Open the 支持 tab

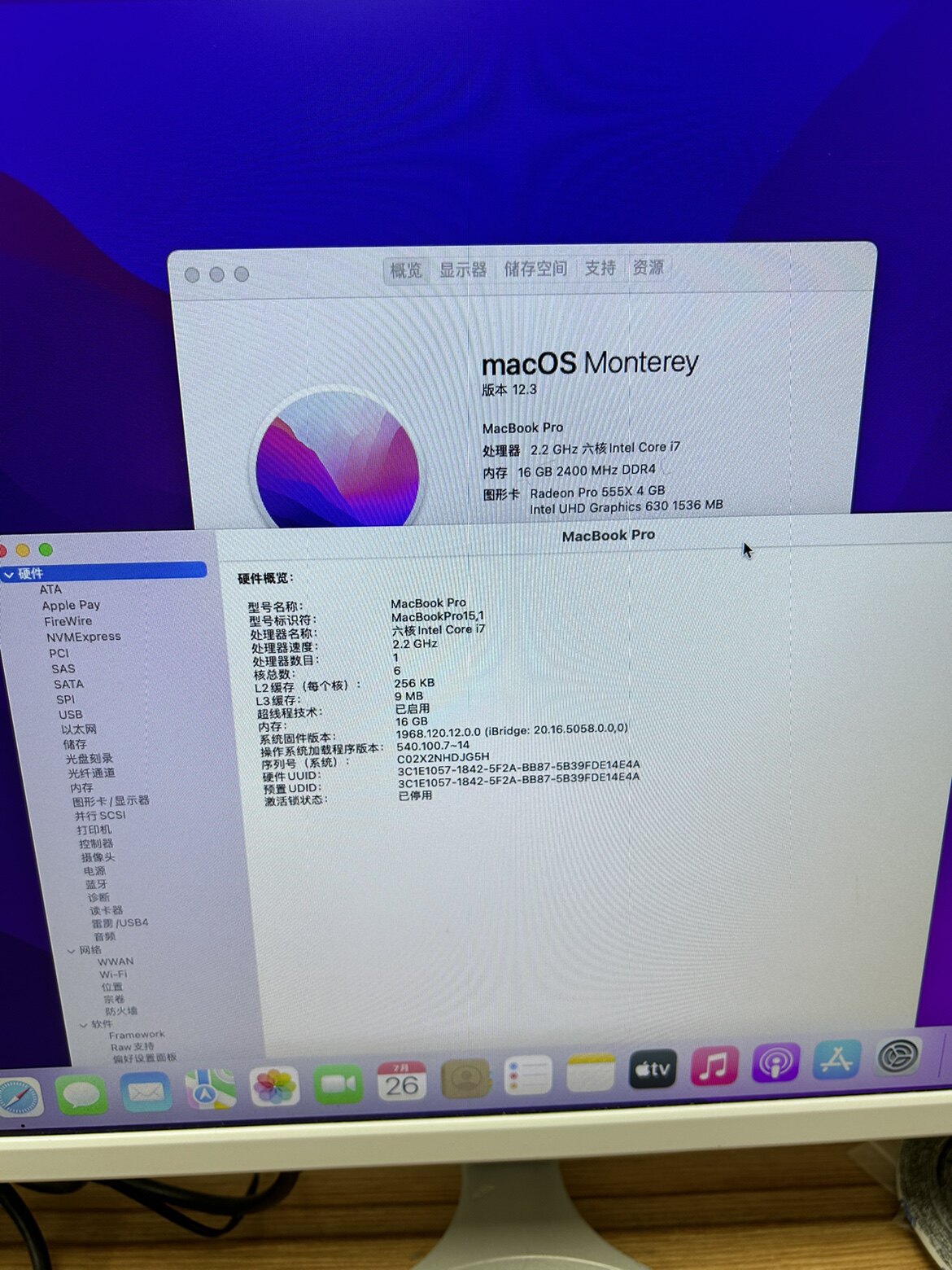click(x=600, y=268)
